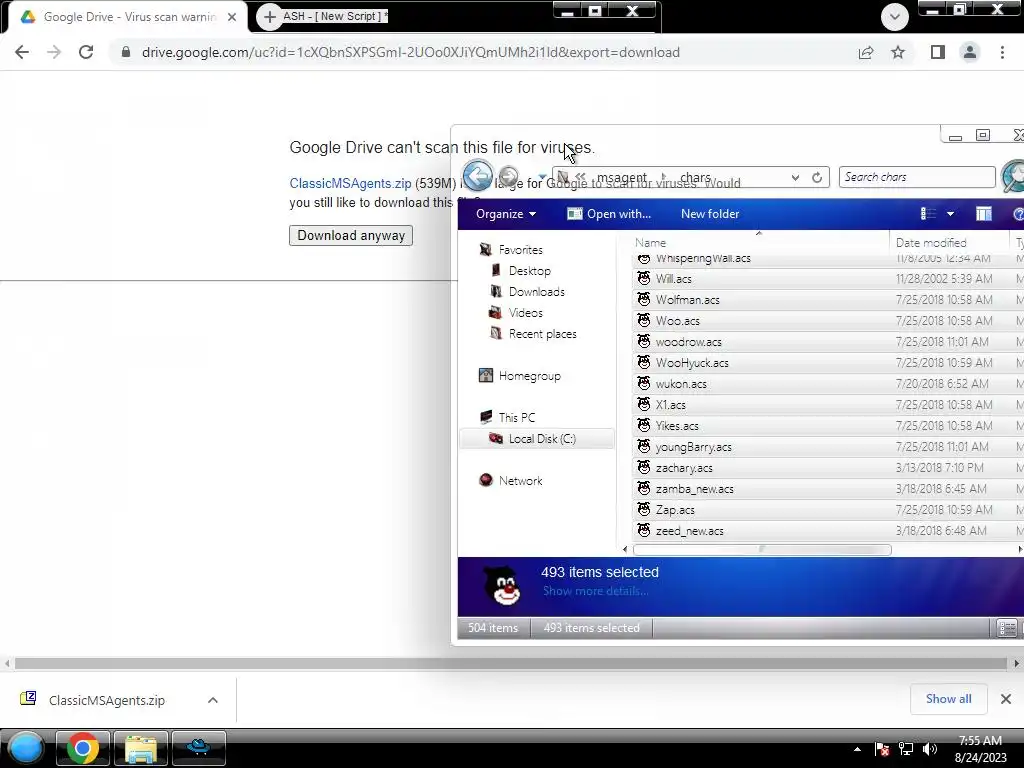The width and height of the screenshot is (1024, 768).
Task: Click Explorer horizontal scrollbar thumb
Action: pos(762,550)
